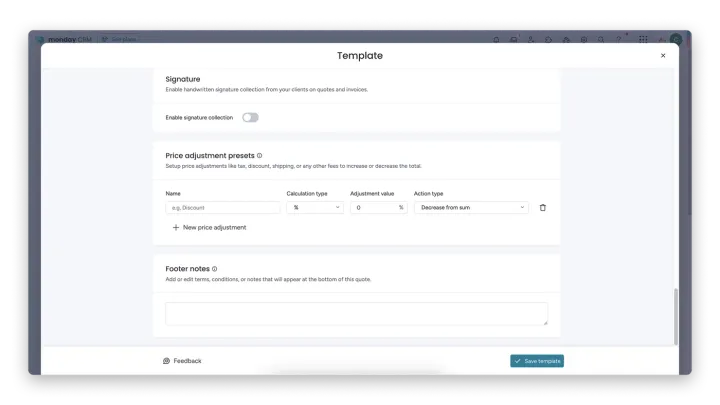720x405 pixels.
Task: Add a New price adjustment
Action: (x=209, y=227)
